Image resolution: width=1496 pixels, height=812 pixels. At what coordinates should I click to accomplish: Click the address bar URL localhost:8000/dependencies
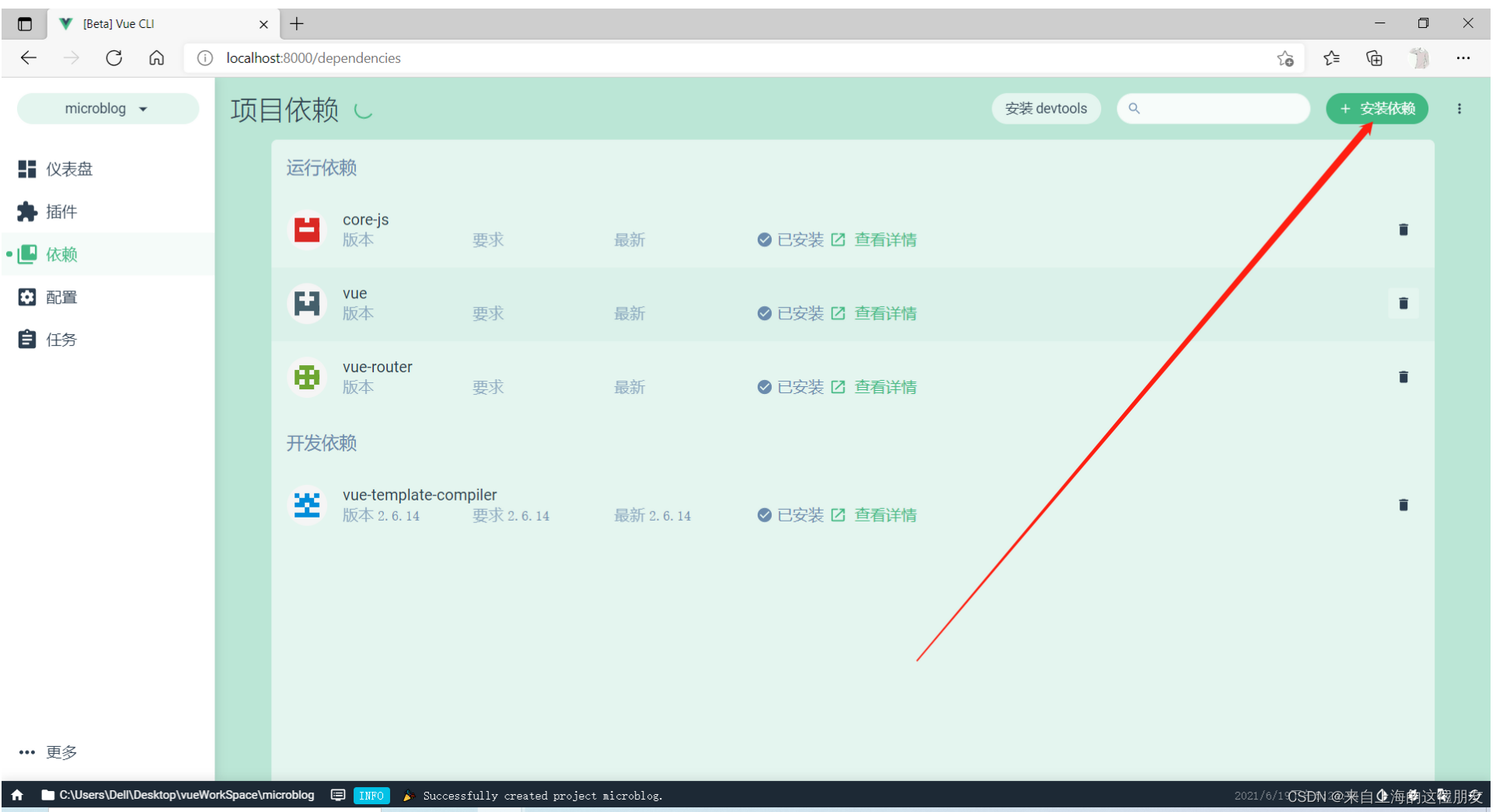click(x=313, y=58)
